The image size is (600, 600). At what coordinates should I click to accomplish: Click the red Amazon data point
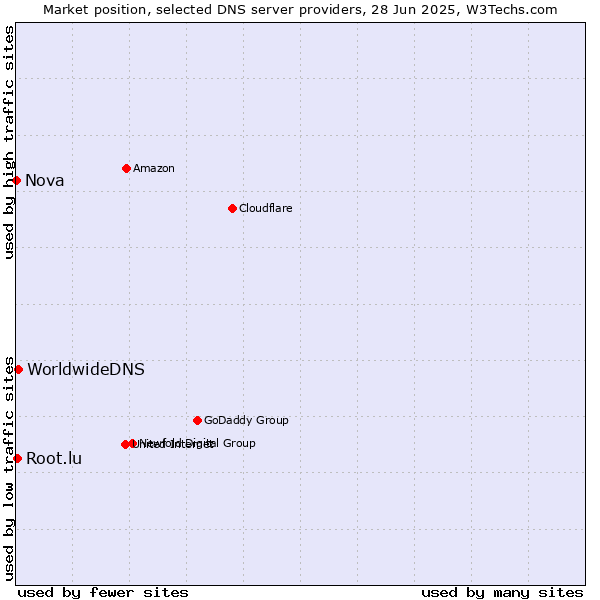[127, 168]
